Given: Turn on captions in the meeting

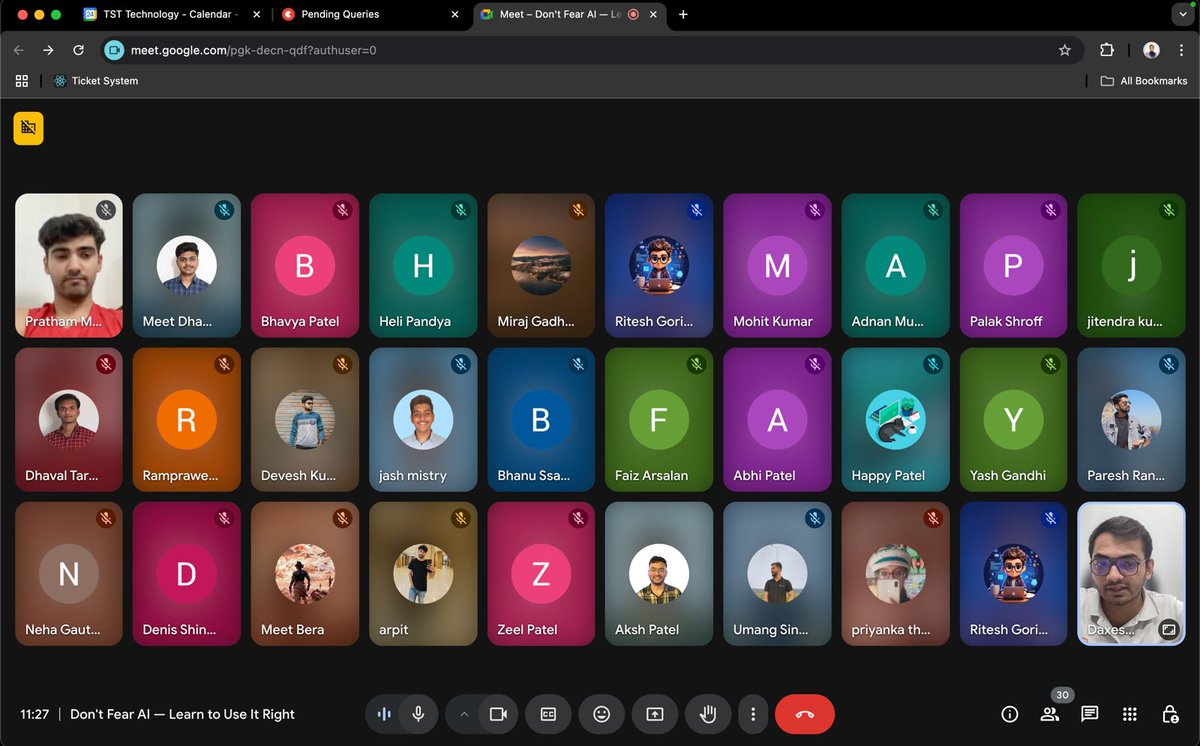Looking at the screenshot, I should (548, 714).
